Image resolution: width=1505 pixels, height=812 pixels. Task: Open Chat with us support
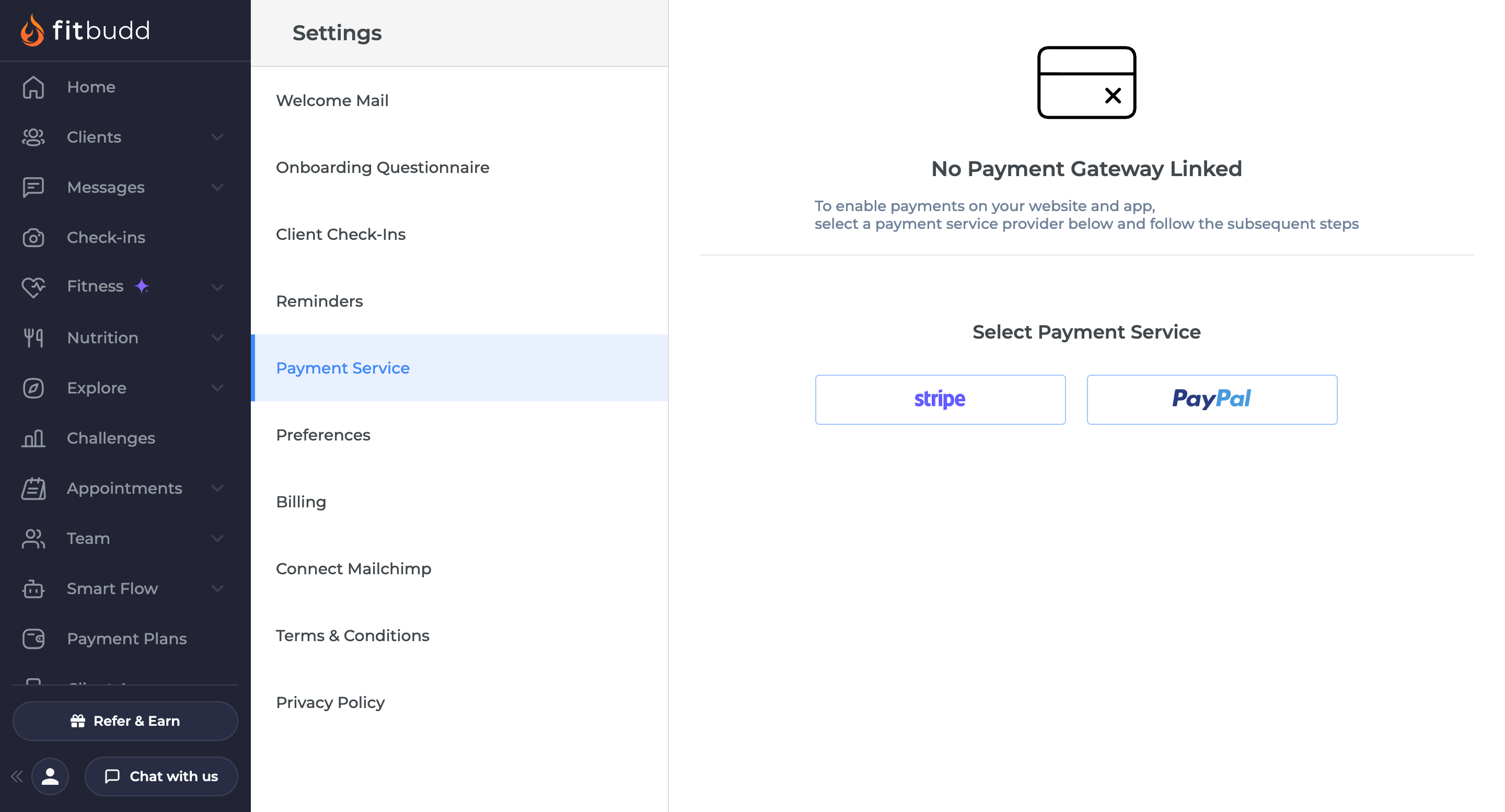[x=161, y=776]
